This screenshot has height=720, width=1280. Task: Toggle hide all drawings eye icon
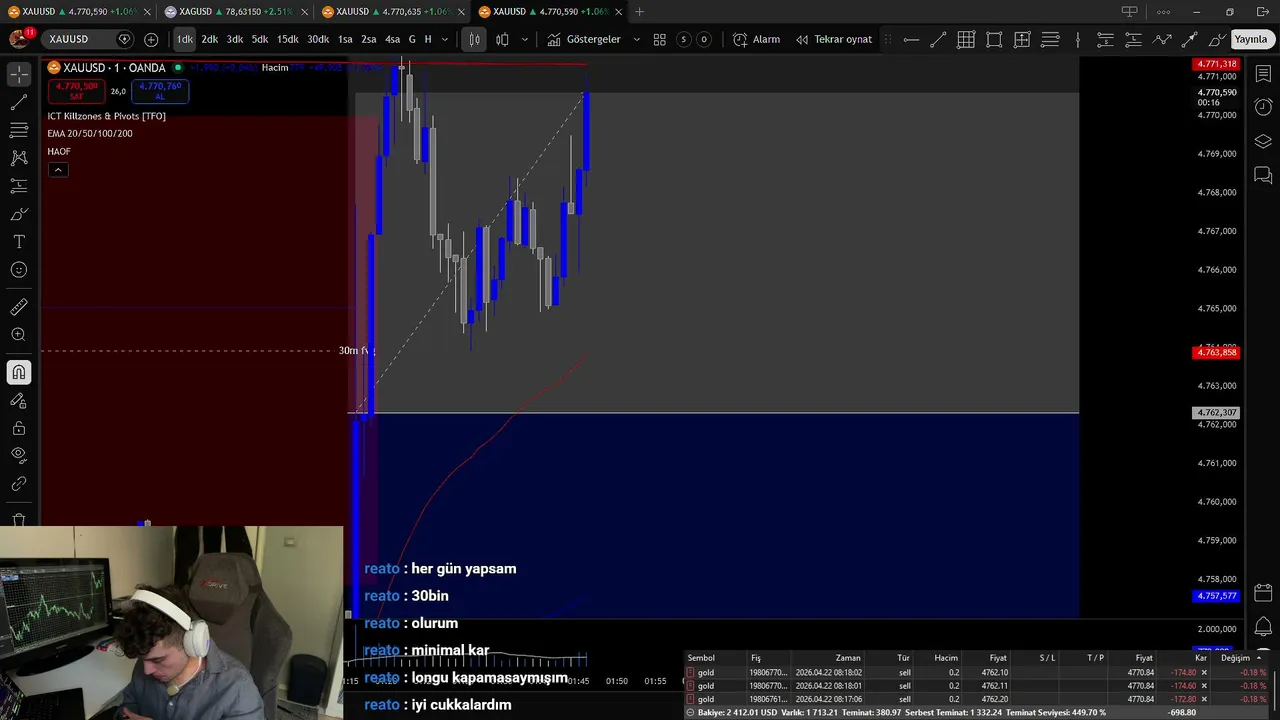pos(19,456)
